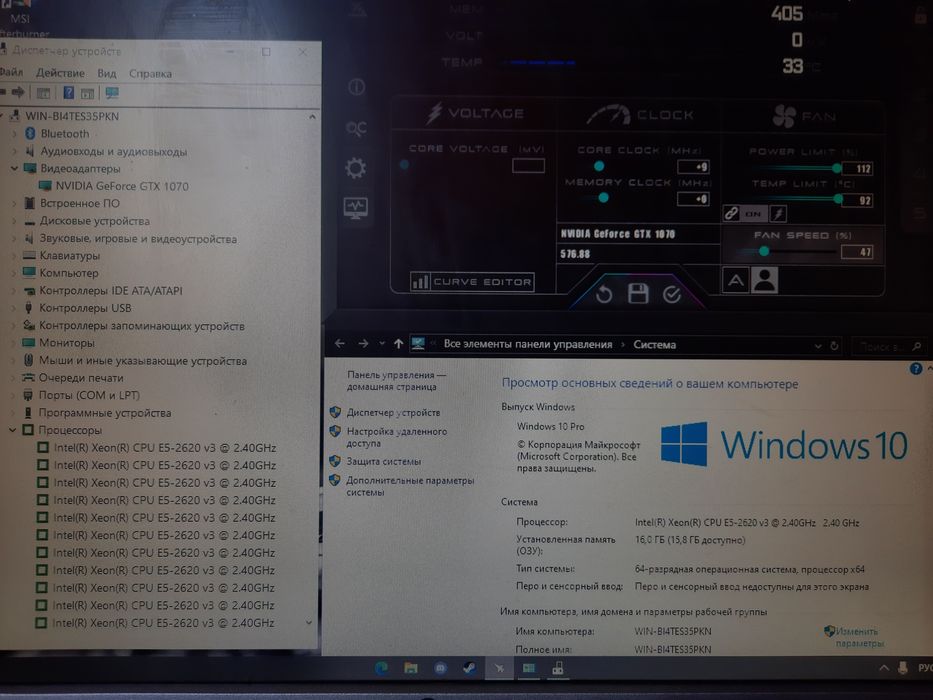Switch to Device Manager taskbar icon
933x700 pixels.
click(x=558, y=668)
